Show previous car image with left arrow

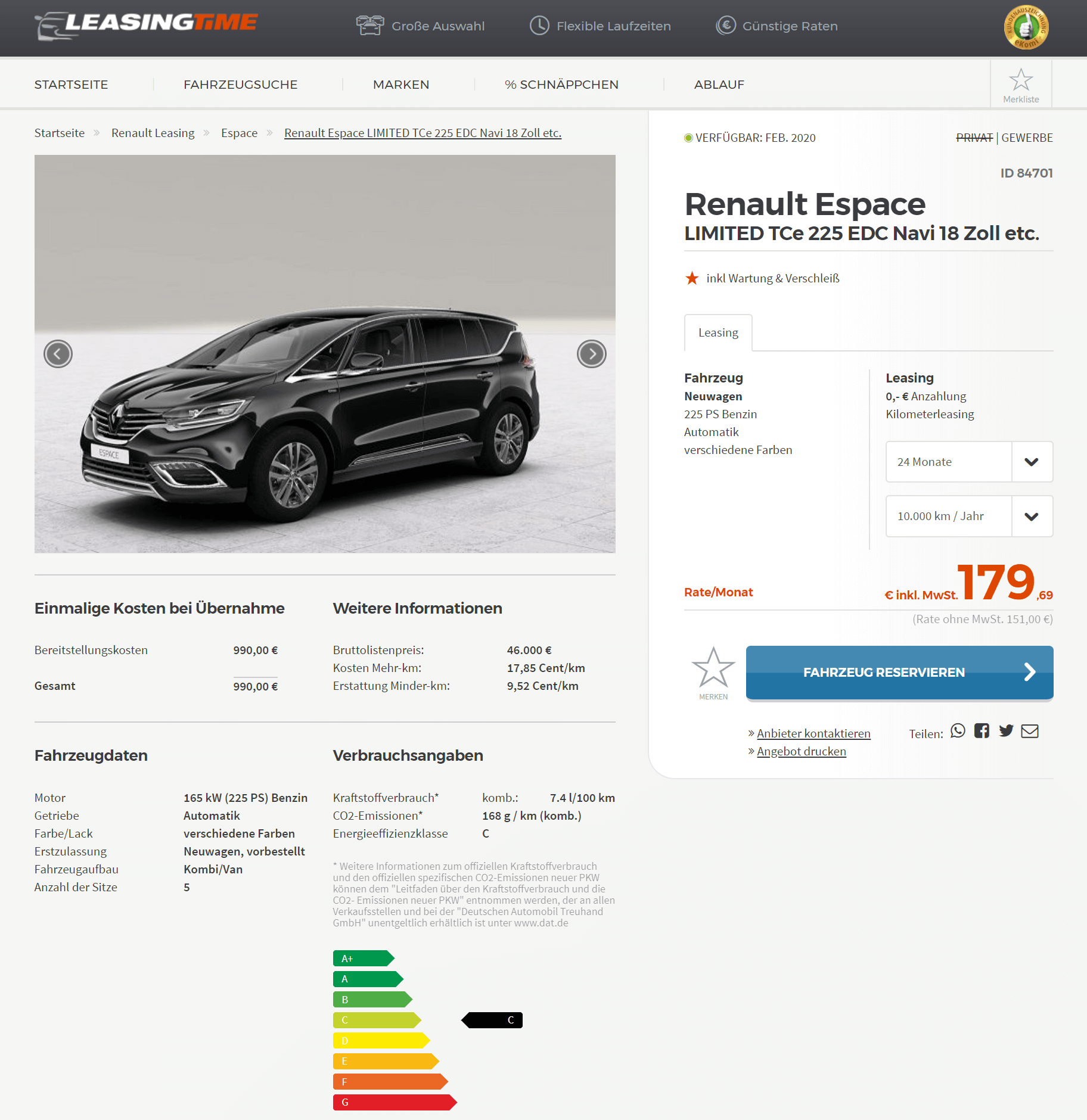coord(58,354)
